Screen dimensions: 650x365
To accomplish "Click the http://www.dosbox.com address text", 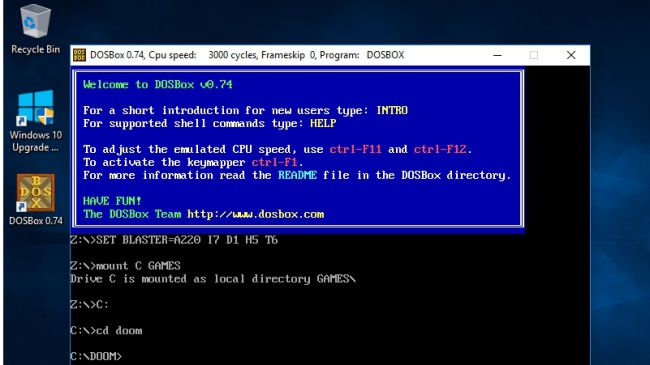I will [255, 214].
